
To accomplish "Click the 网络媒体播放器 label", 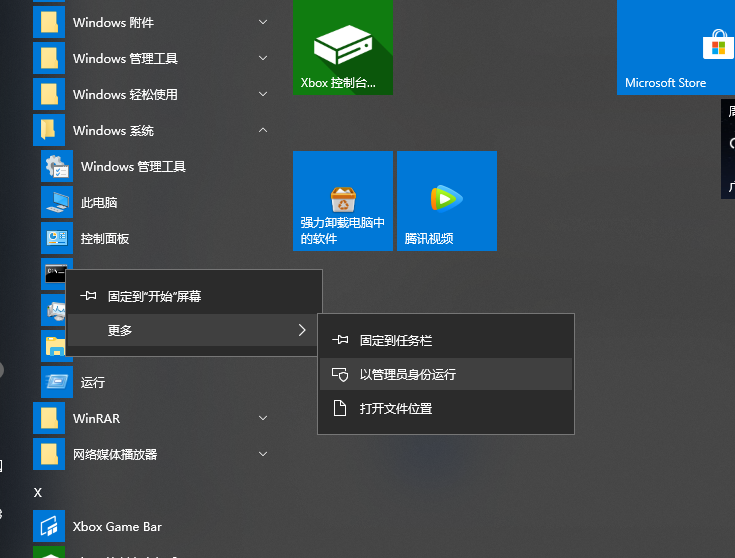I will coord(115,454).
